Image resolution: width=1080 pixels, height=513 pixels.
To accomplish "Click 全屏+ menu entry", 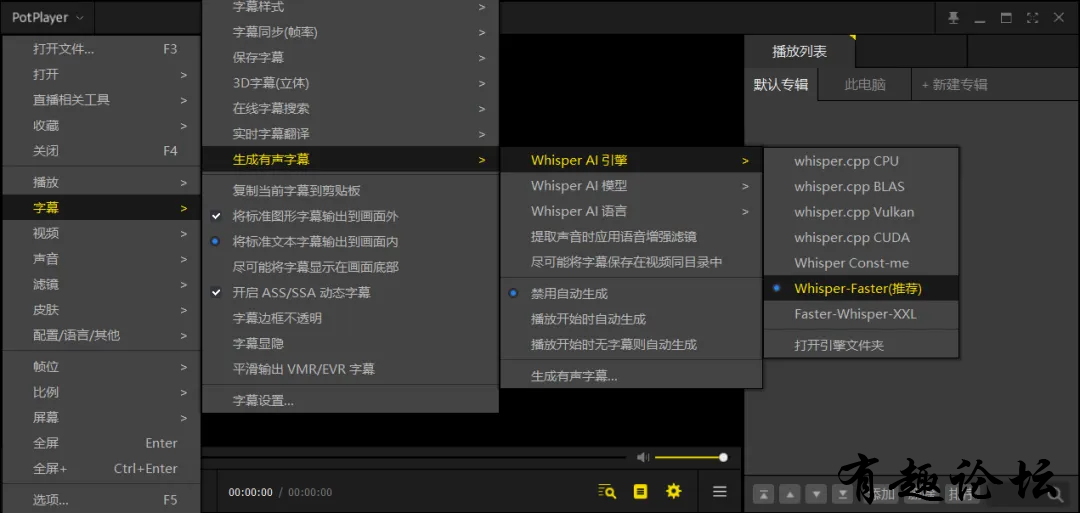I will click(x=102, y=468).
